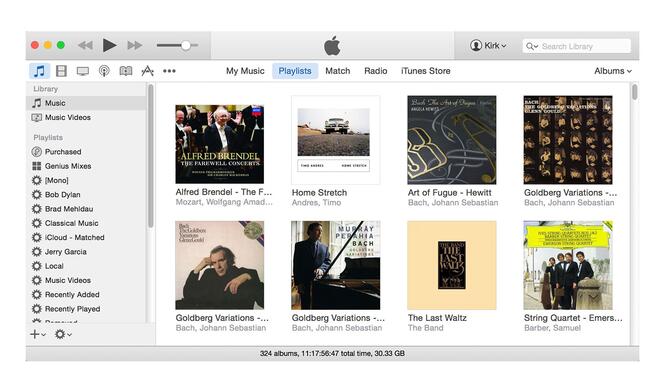Image resolution: width=660 pixels, height=390 pixels.
Task: Select the iCloud - Matched playlist
Action: tap(86, 237)
